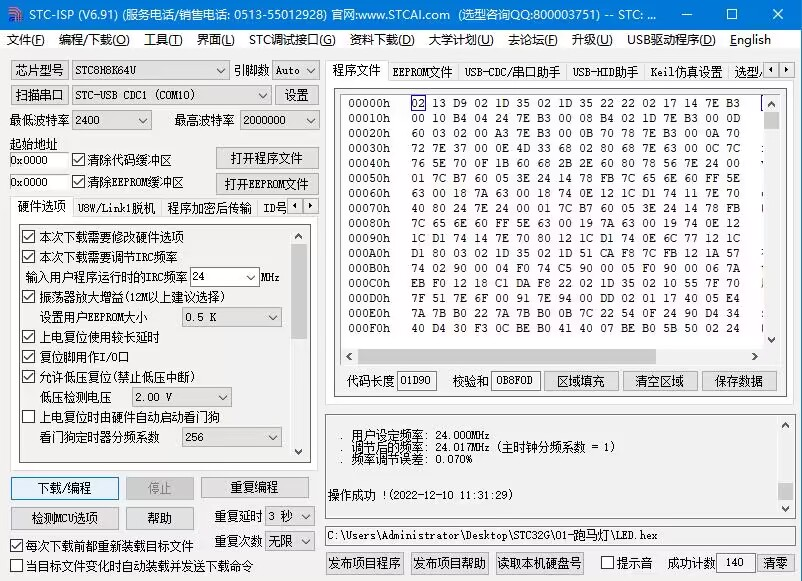Screen dimensions: 802x581
Task: Enable 上电复位时由硬件自动启动看门狗 option
Action: (x=28, y=417)
